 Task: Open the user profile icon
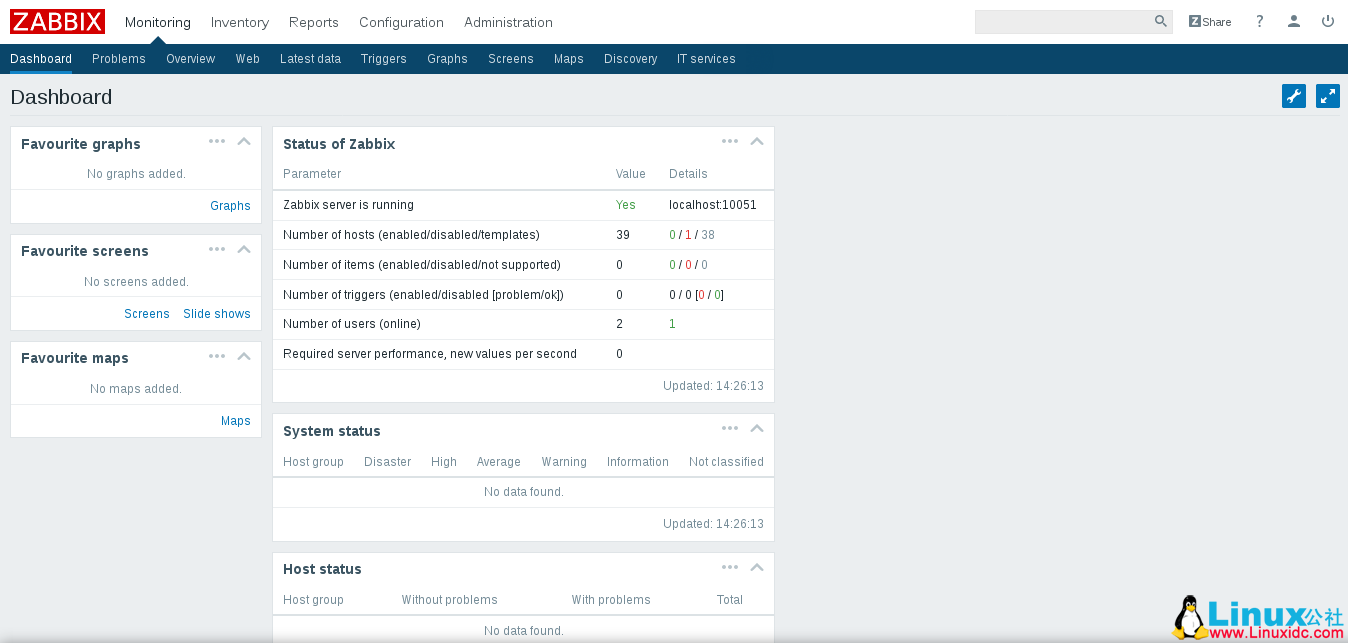point(1294,22)
